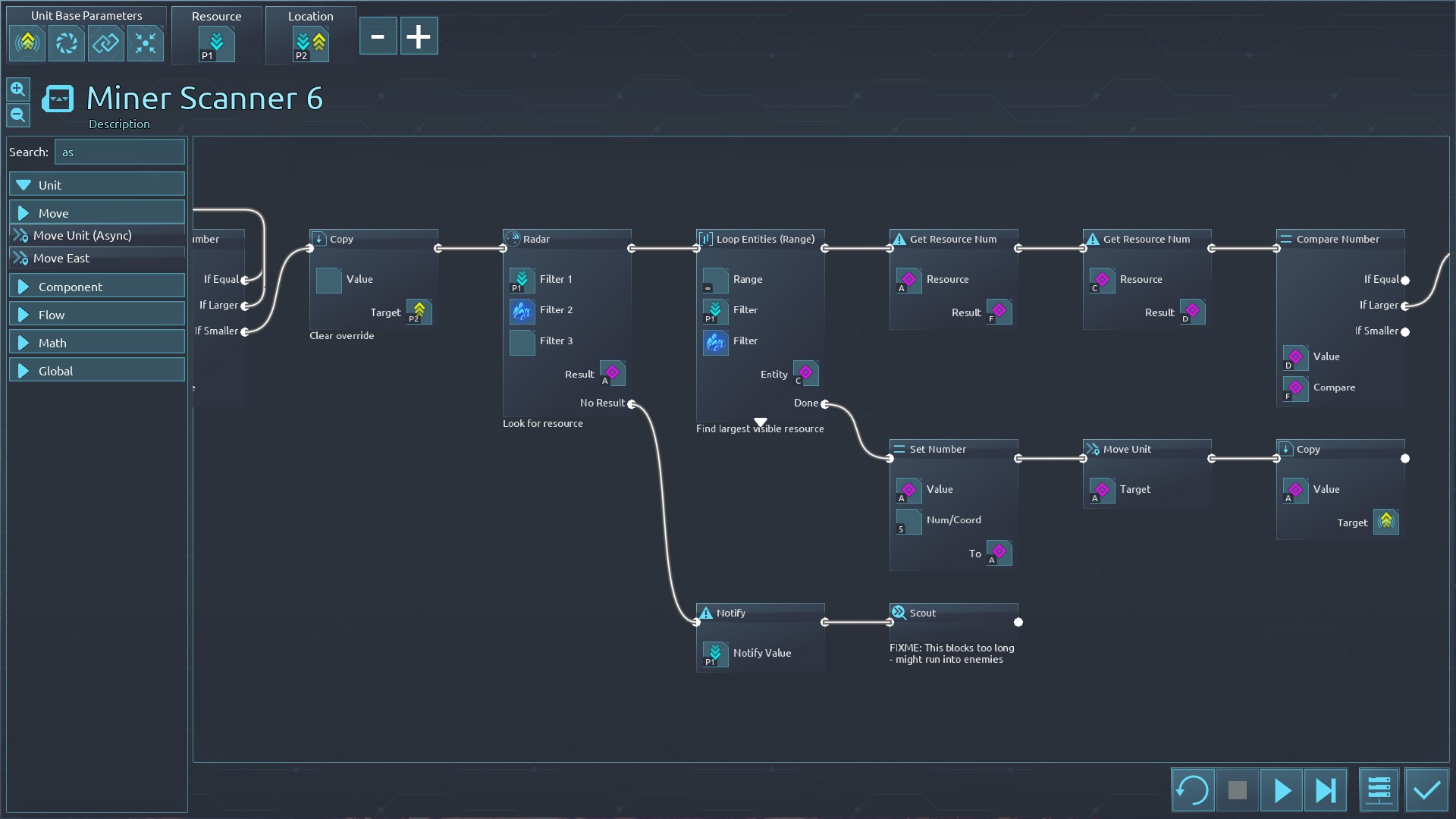1456x819 pixels.
Task: Confirm with the checkmark button
Action: tap(1426, 791)
